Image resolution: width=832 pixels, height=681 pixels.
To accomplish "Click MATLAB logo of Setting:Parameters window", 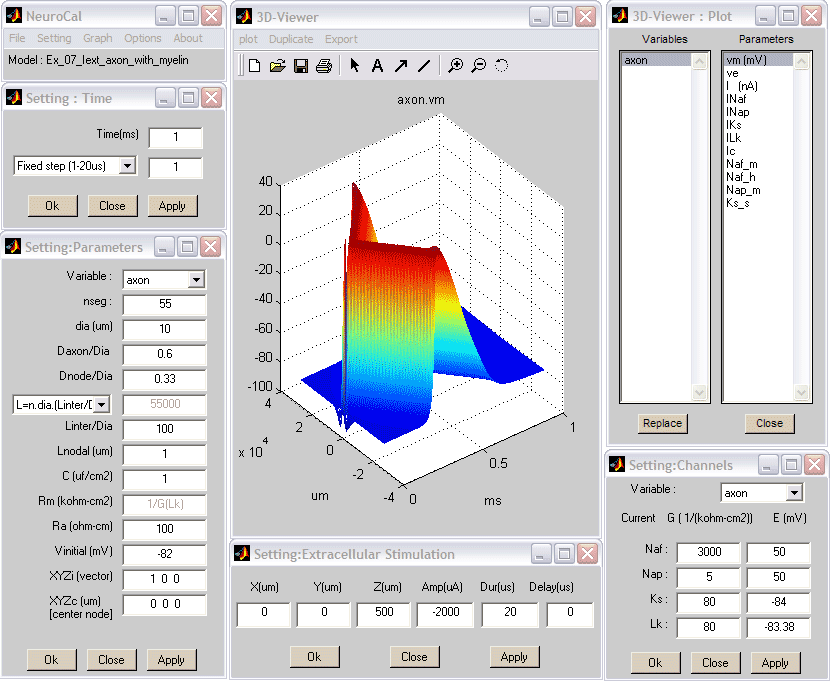I will click(x=13, y=246).
